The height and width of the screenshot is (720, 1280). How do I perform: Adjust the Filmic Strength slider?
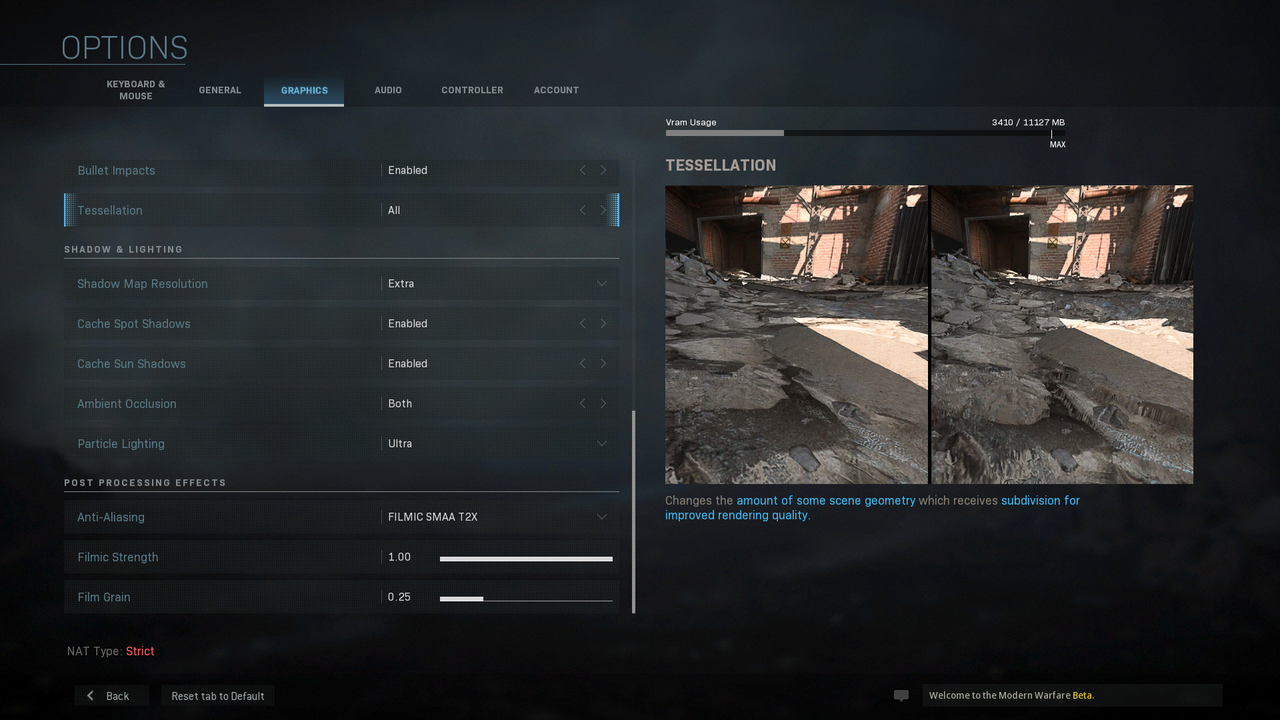526,558
